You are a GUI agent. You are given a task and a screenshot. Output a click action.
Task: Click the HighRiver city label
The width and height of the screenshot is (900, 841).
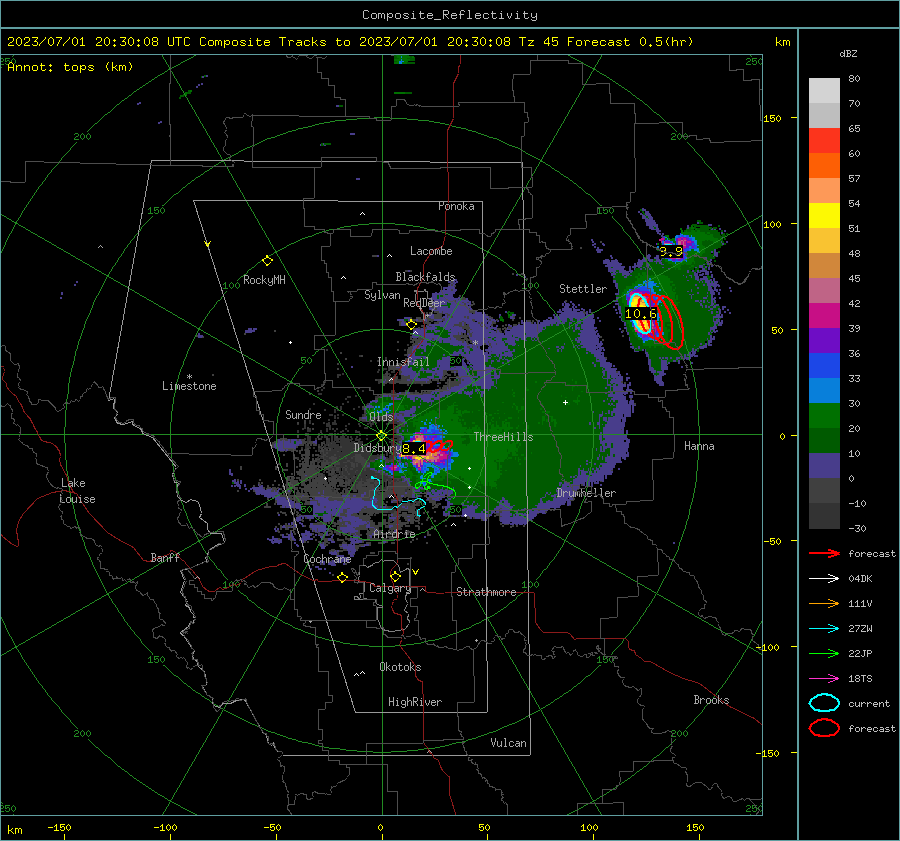(x=415, y=702)
